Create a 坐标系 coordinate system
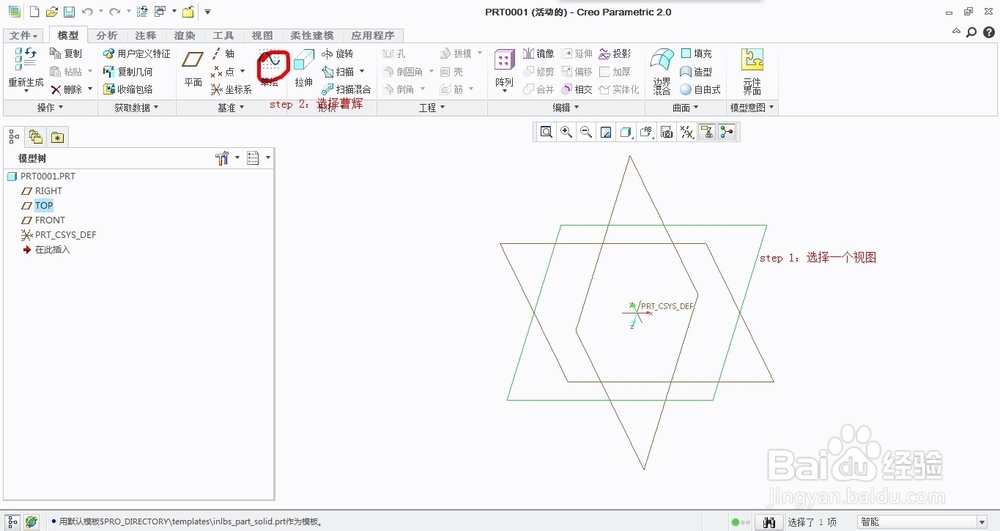Image resolution: width=1000 pixels, height=531 pixels. 232,89
